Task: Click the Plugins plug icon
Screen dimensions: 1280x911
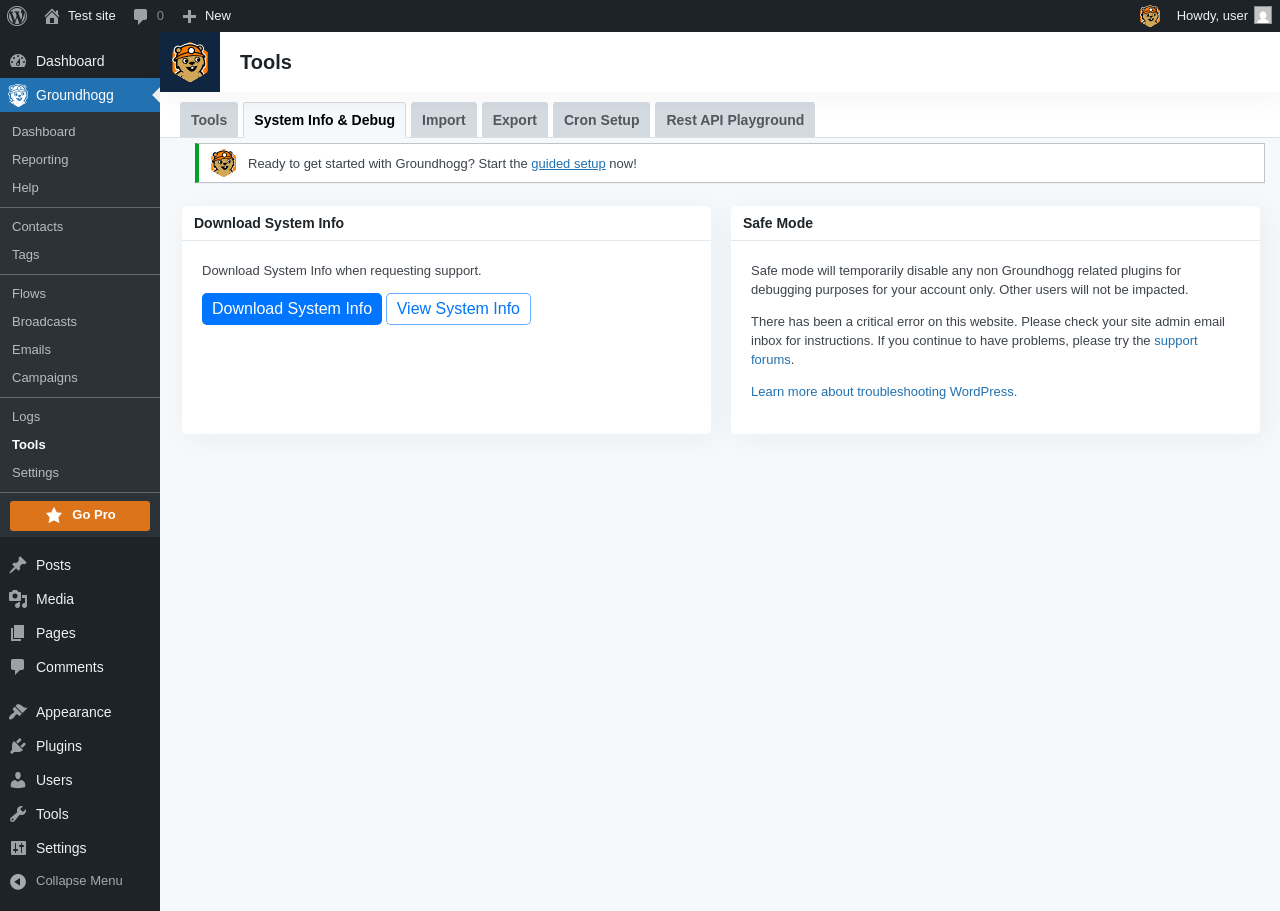Action: [18, 746]
